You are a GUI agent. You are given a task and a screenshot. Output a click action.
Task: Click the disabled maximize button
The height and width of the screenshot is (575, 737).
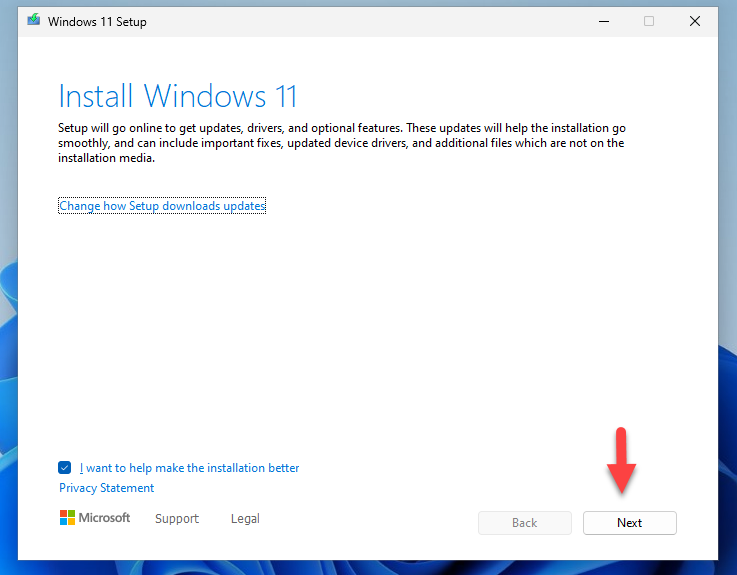click(649, 21)
